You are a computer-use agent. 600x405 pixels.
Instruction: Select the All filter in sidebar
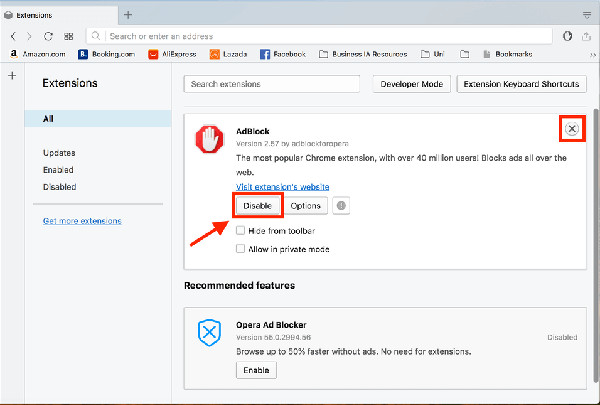[98, 118]
